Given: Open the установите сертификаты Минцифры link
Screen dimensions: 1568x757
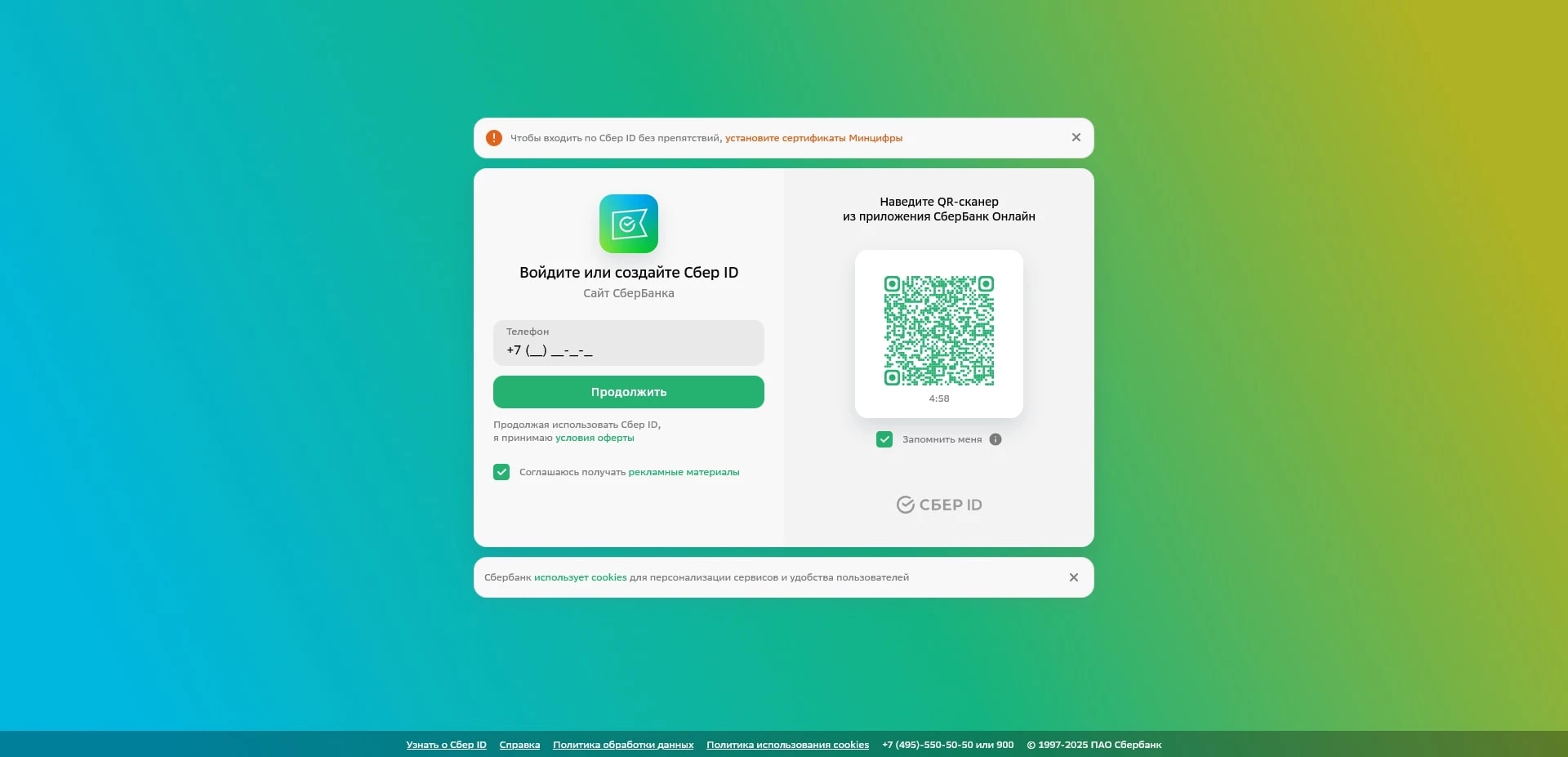Looking at the screenshot, I should 813,138.
